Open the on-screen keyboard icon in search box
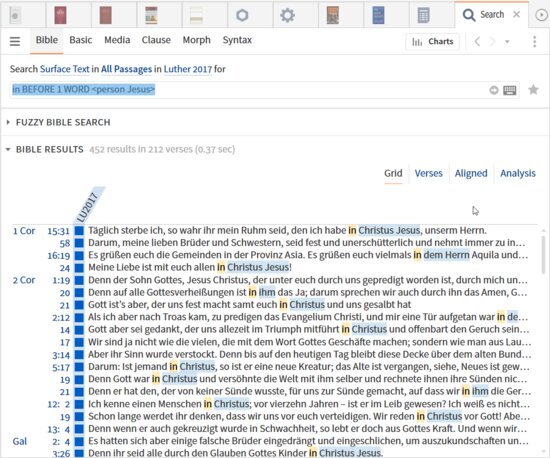Screen dimensions: 550x458 (x=509, y=90)
